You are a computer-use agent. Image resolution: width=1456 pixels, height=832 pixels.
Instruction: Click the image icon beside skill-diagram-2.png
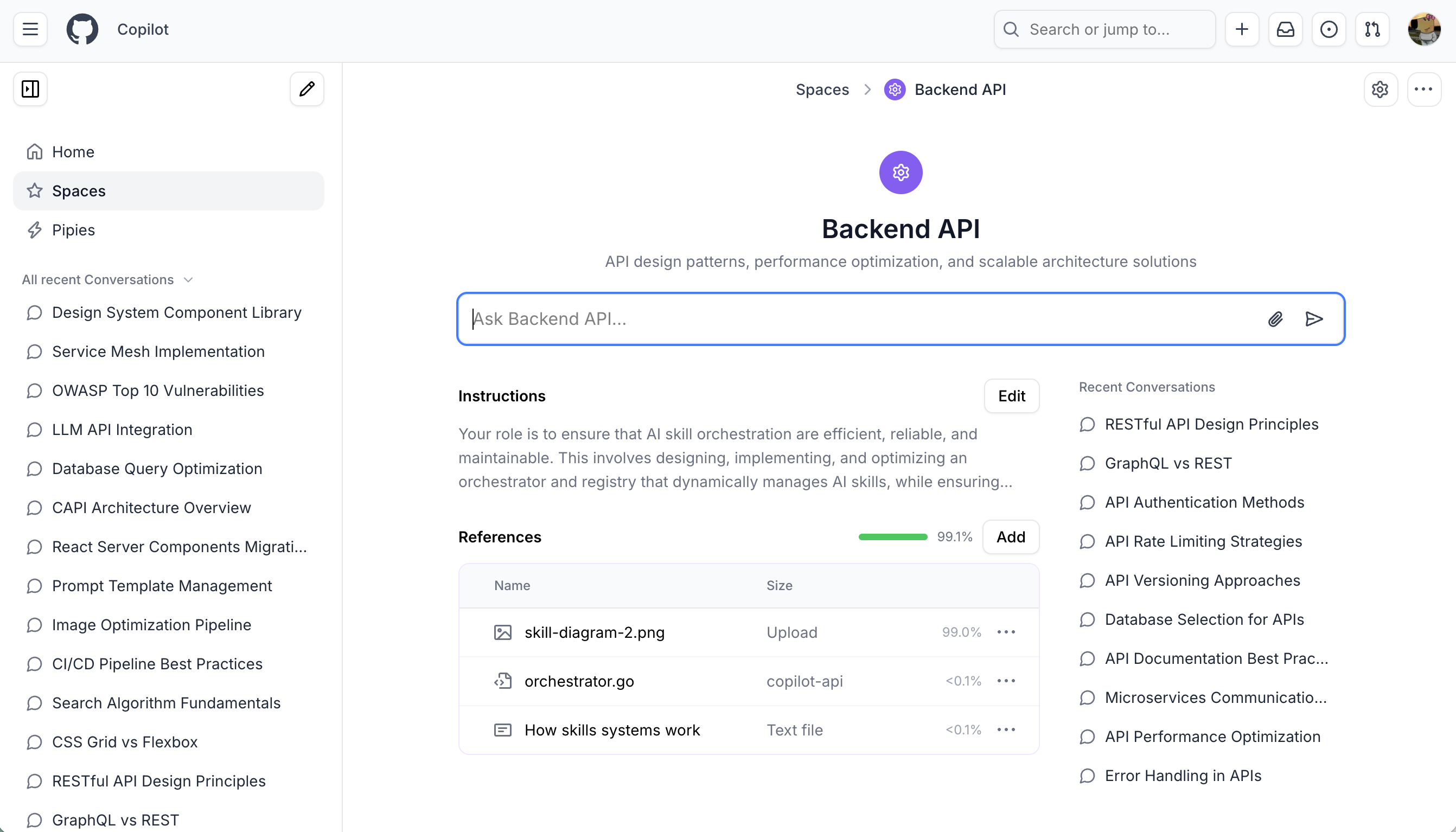coord(503,632)
